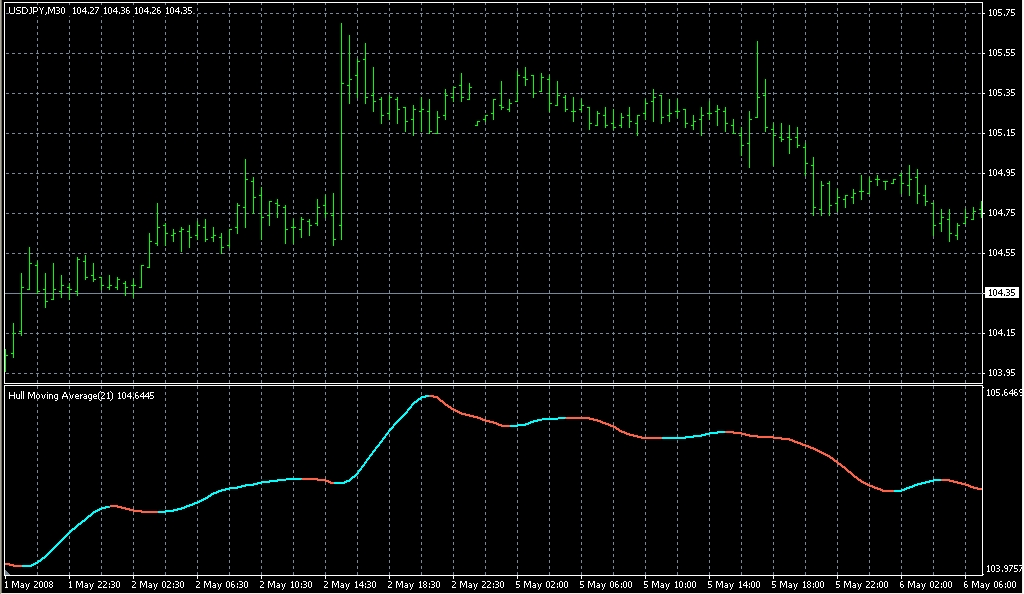Click the 5 May 22:00 time label
This screenshot has height=594, width=1024.
(x=861, y=584)
